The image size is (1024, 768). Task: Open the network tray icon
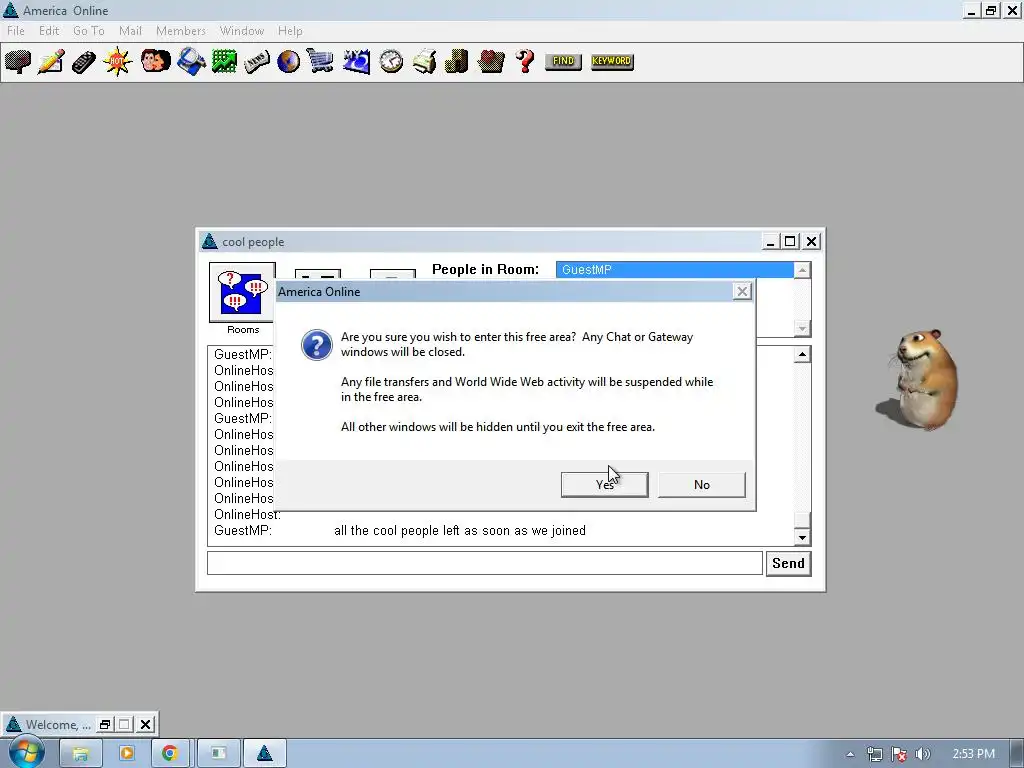(874, 754)
